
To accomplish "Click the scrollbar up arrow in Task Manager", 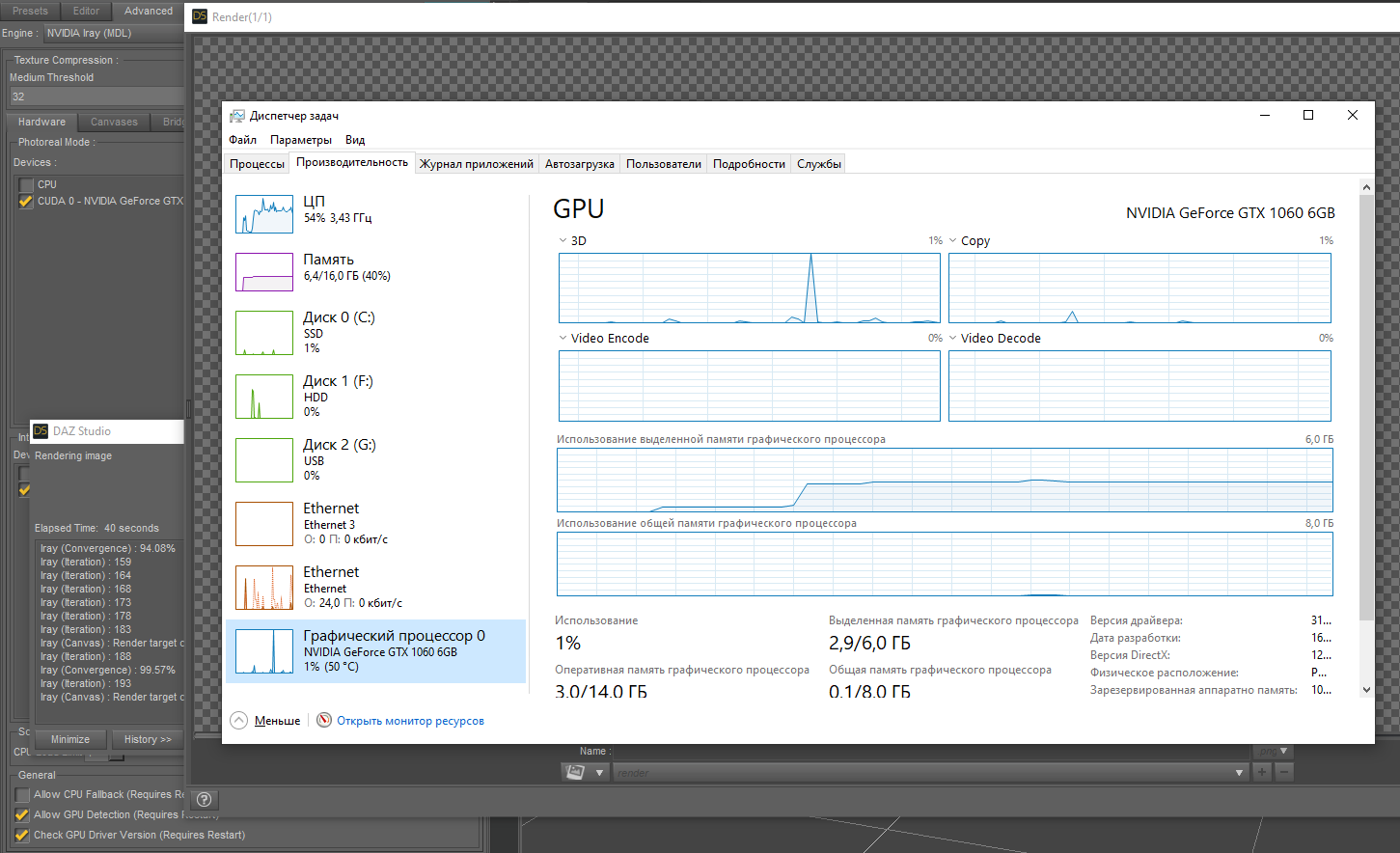I will coord(1366,186).
